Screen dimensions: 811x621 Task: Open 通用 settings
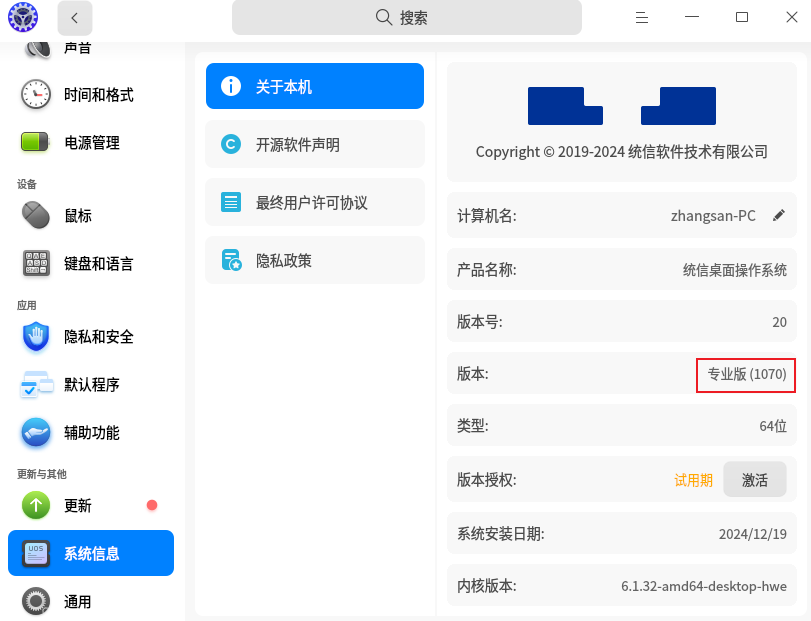[91, 601]
